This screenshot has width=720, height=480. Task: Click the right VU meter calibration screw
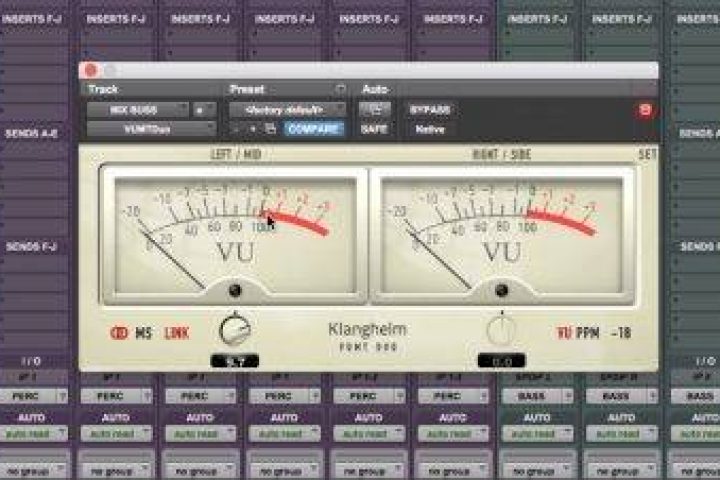pos(502,291)
